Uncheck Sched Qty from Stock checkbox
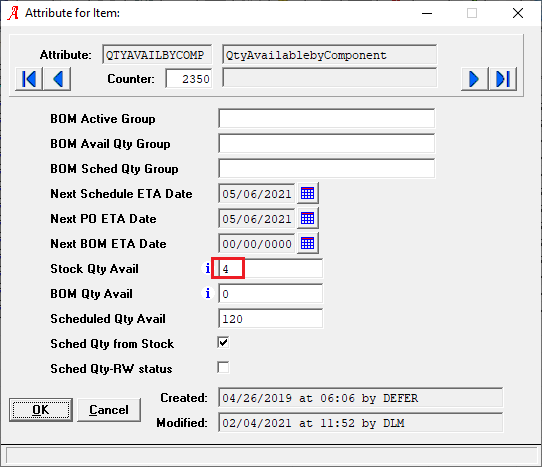The image size is (542, 467). tap(223, 343)
